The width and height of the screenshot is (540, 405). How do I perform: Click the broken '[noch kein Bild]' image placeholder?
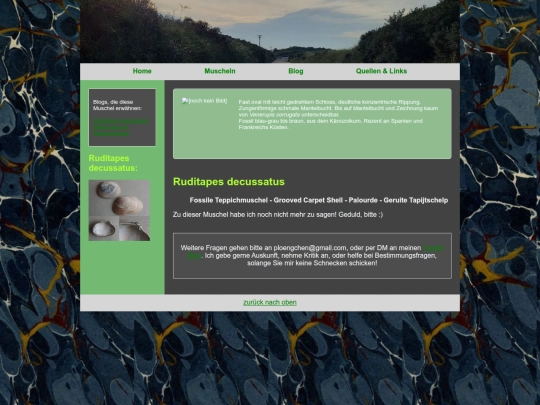[x=205, y=101]
